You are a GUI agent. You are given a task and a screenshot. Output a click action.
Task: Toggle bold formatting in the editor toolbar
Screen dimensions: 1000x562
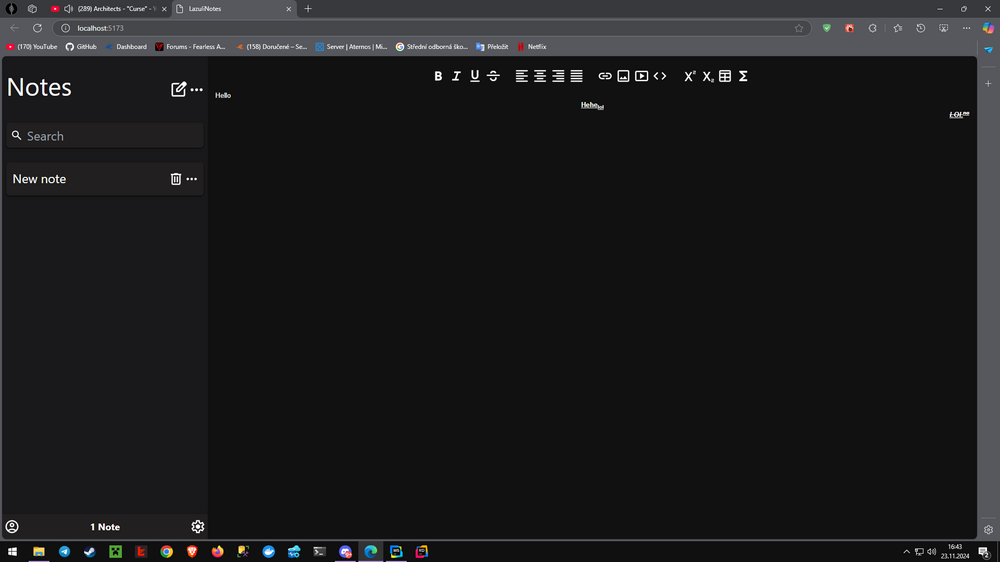click(438, 76)
